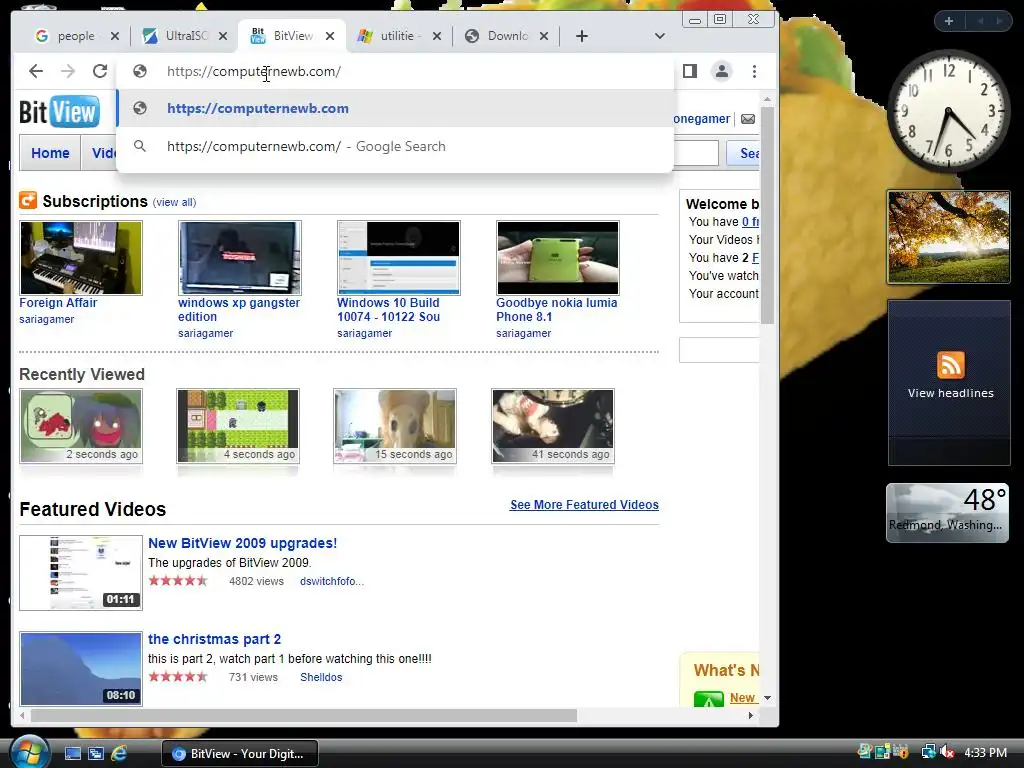Close the utilities tab

pos(437,36)
